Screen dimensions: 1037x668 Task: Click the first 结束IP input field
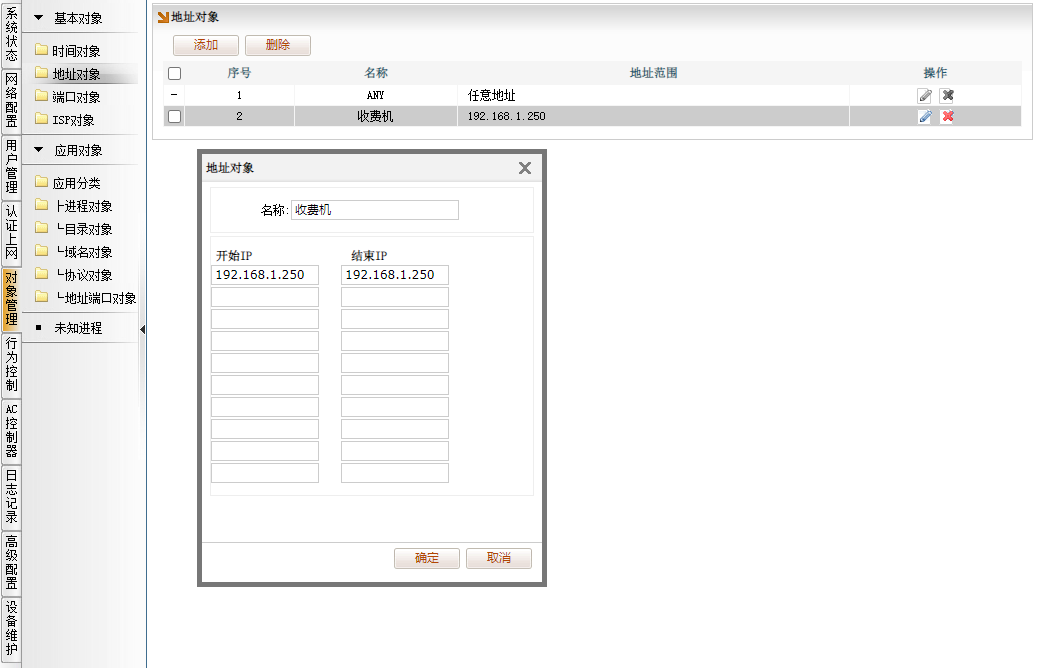[x=394, y=275]
